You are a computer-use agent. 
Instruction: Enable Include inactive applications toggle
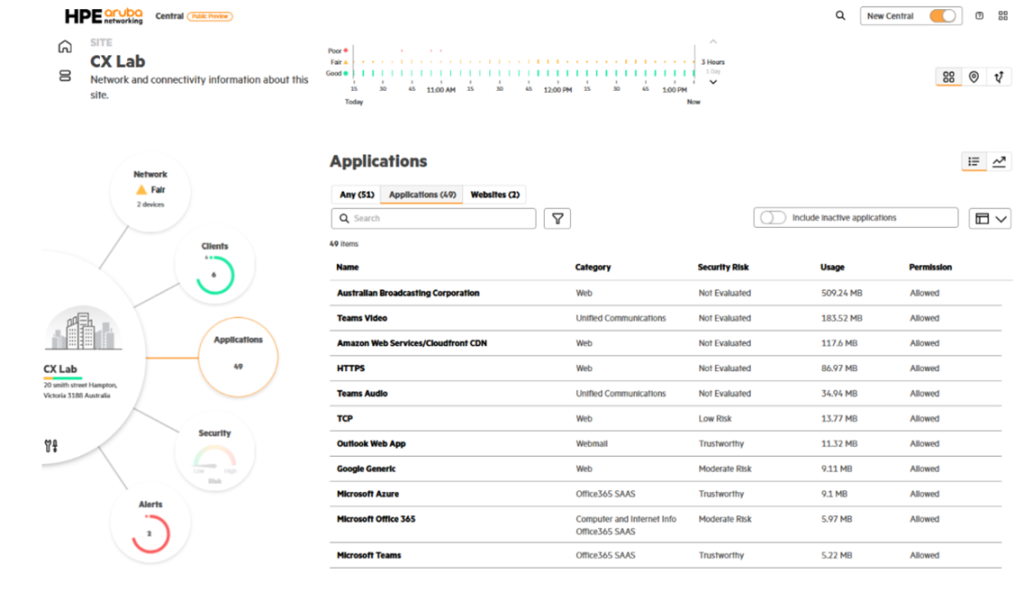point(773,218)
